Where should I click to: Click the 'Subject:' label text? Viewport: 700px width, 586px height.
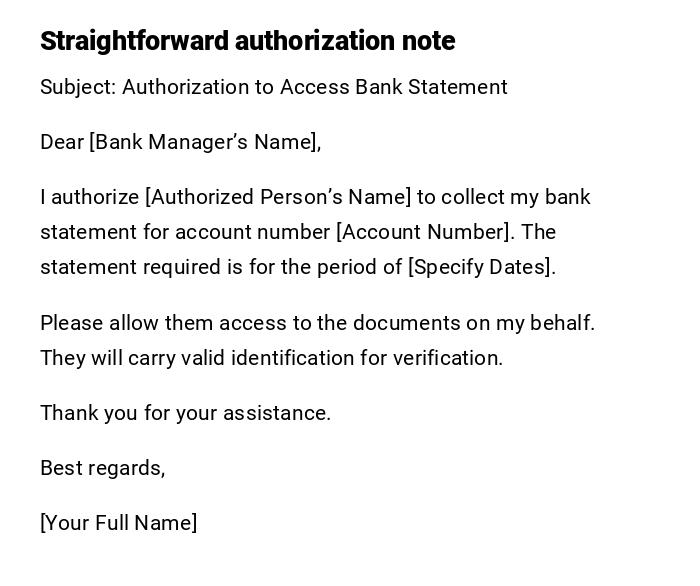[x=78, y=87]
